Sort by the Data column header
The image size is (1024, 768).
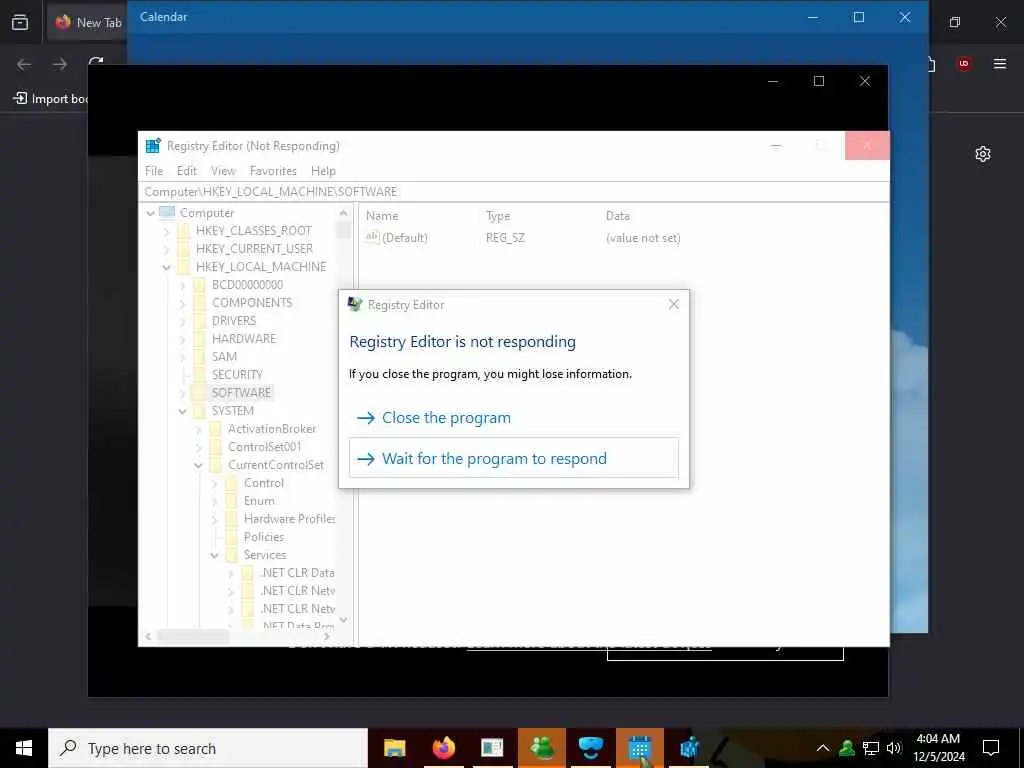click(x=618, y=216)
